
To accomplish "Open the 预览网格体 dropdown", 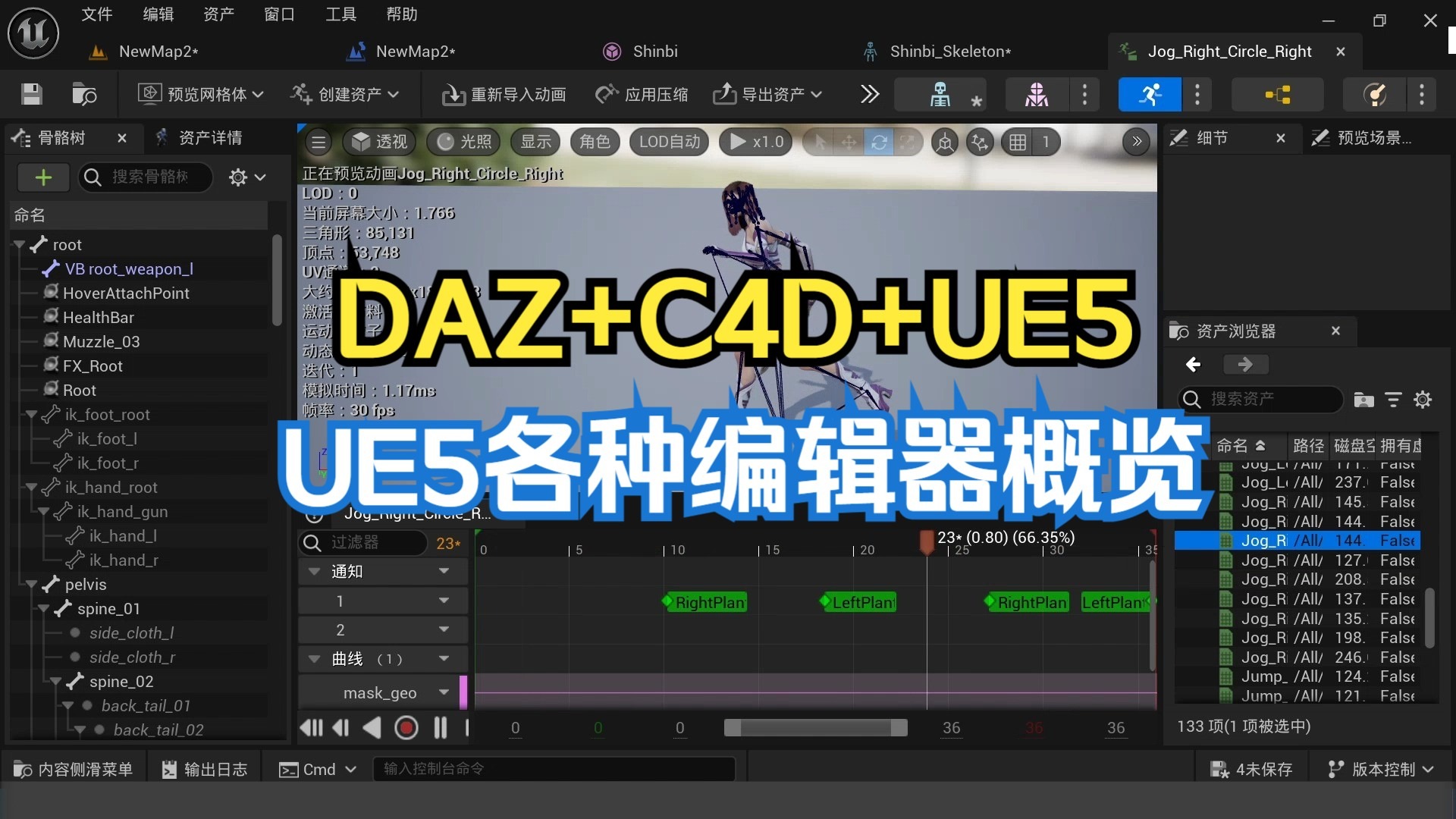I will 199,94.
